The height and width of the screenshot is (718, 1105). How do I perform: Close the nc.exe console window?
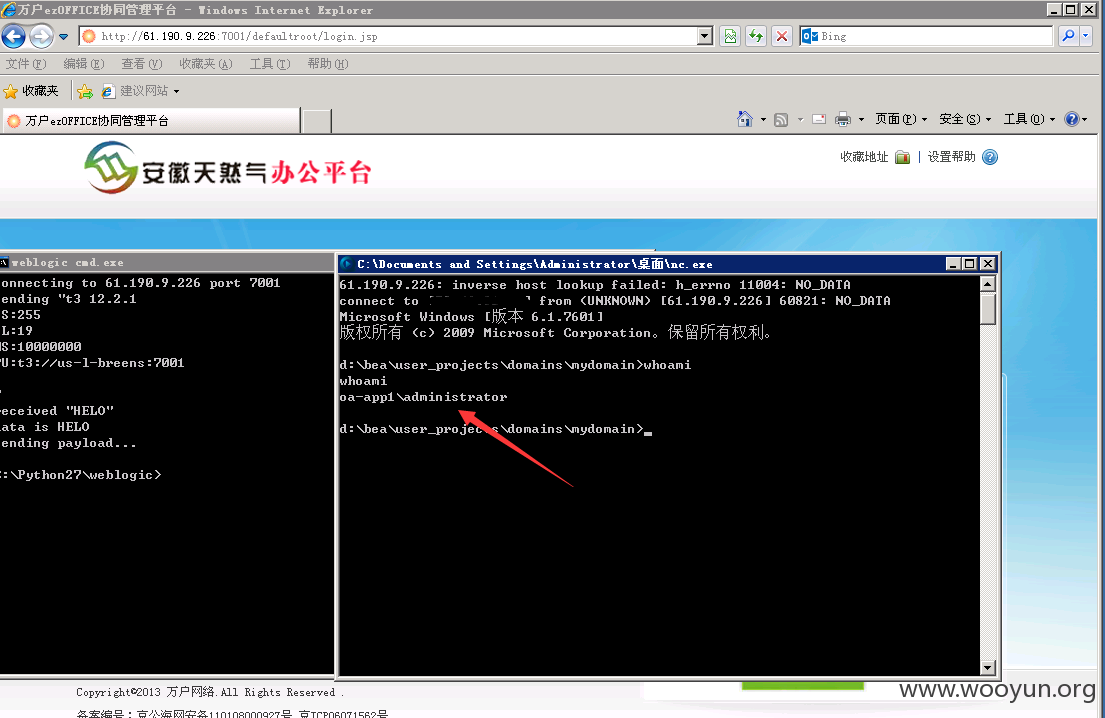988,264
